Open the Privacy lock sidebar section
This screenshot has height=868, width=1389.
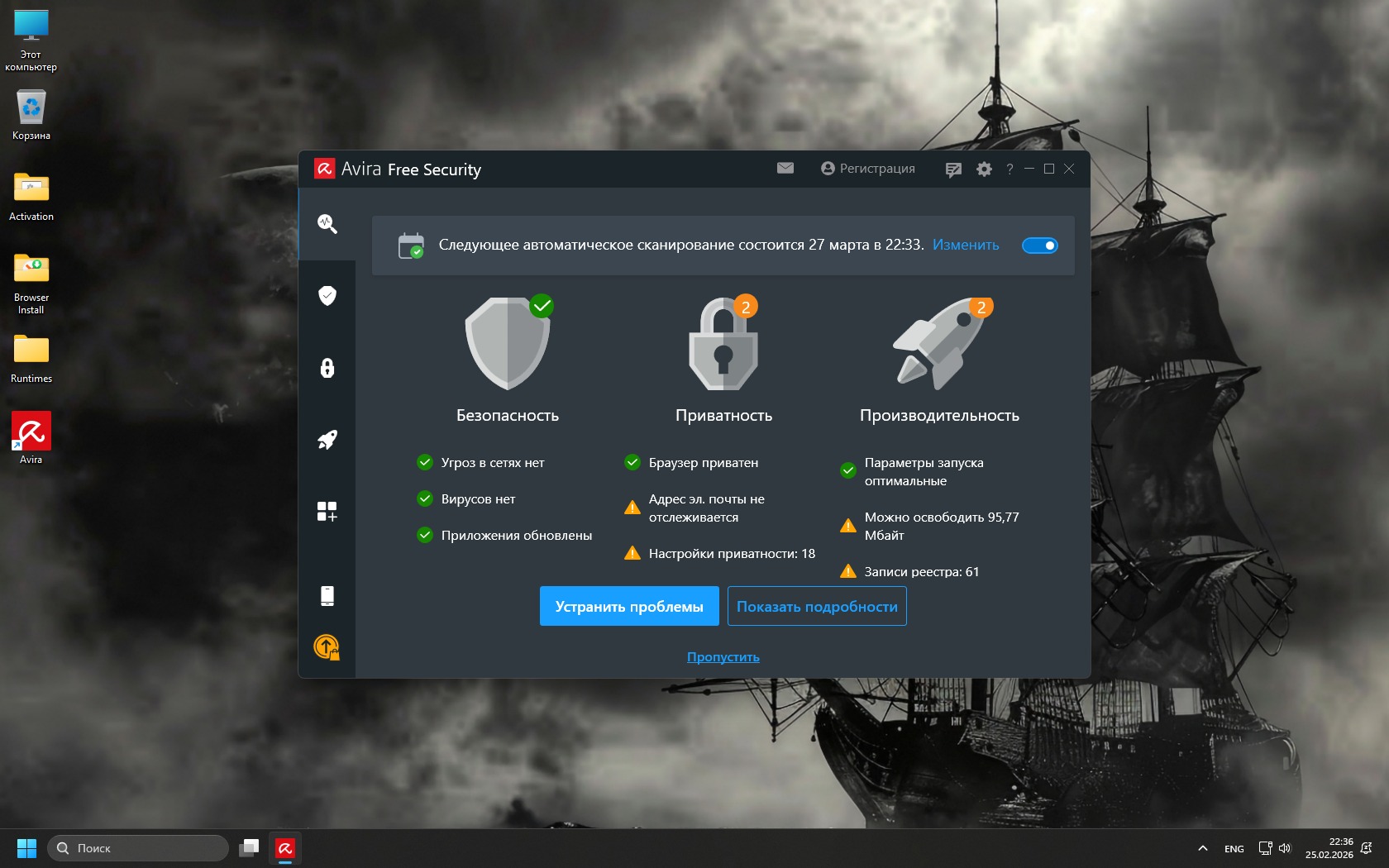(327, 368)
